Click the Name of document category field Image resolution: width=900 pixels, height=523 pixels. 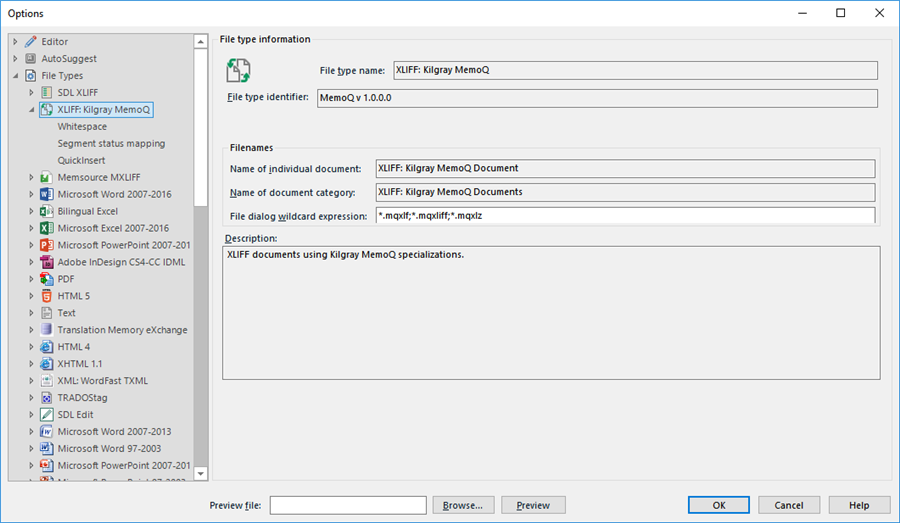[625, 192]
